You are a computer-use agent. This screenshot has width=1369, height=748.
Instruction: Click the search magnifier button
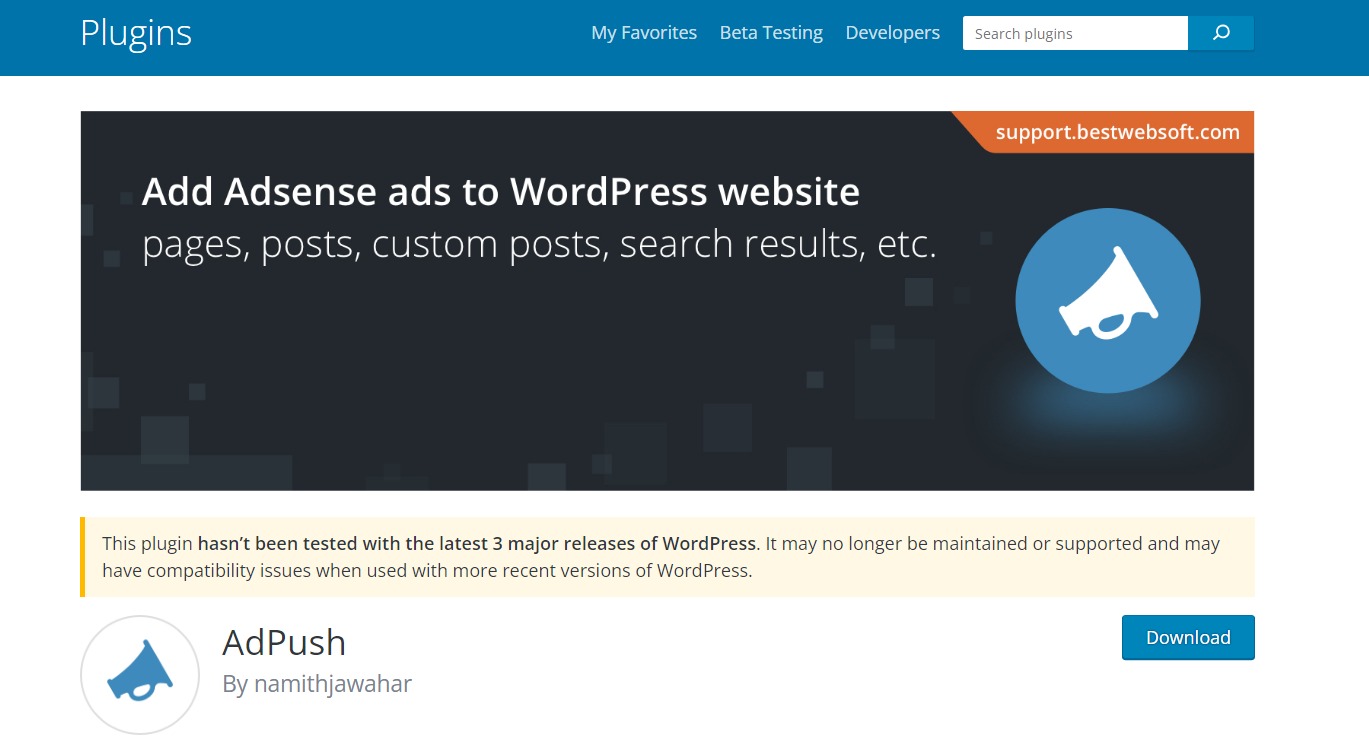pyautogui.click(x=1221, y=33)
